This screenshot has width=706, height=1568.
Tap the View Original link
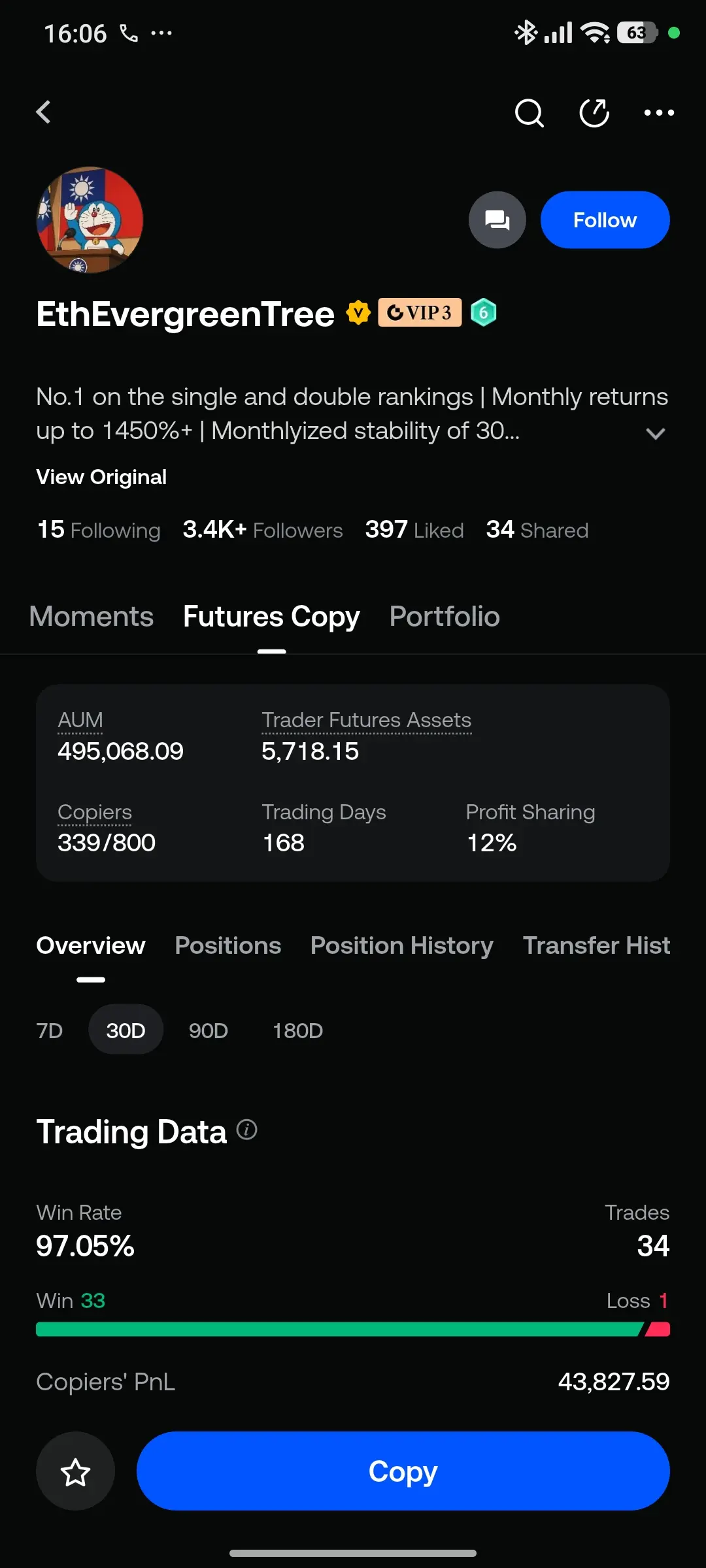[101, 477]
